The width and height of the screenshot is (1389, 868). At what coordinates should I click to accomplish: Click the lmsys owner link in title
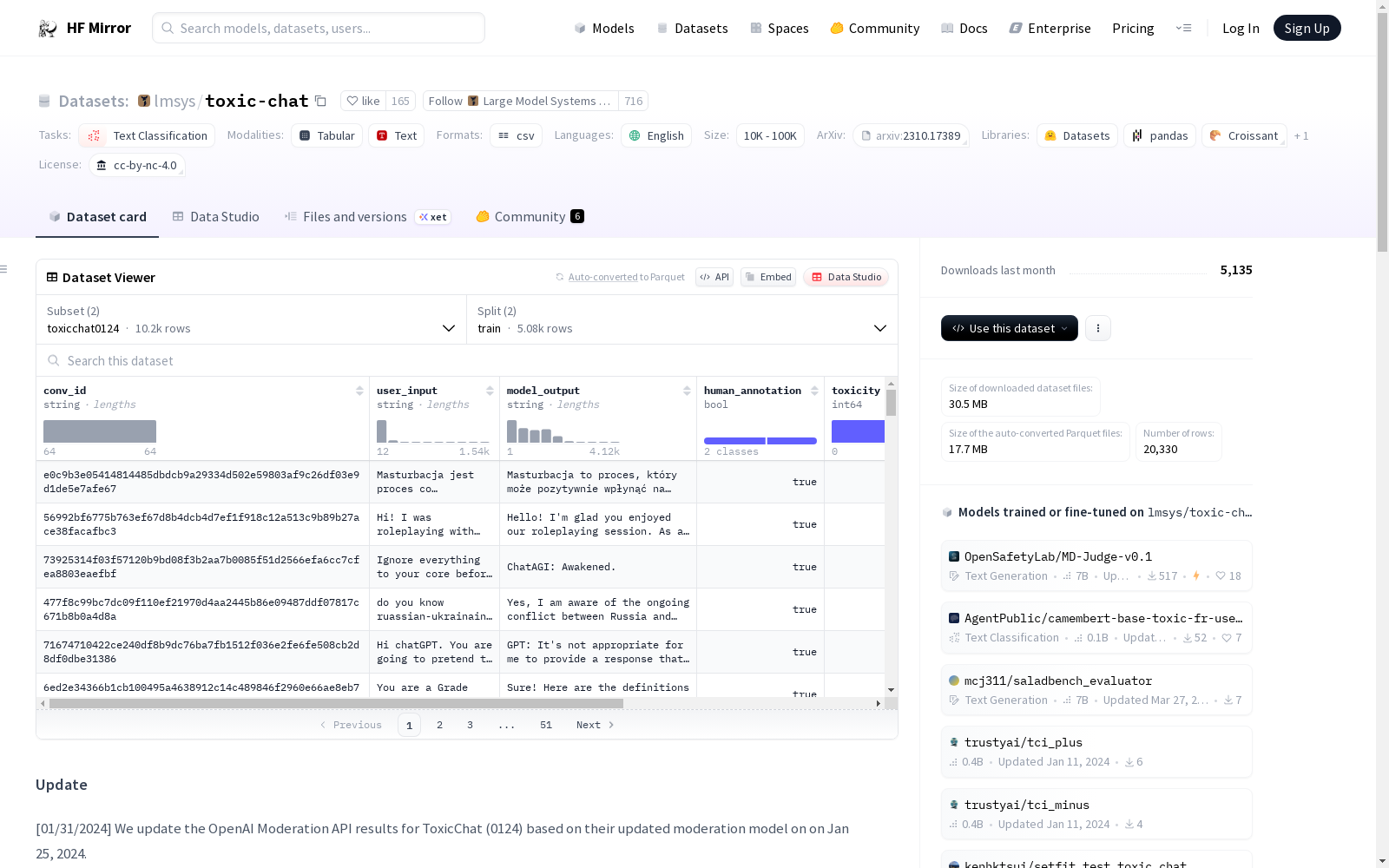(174, 101)
